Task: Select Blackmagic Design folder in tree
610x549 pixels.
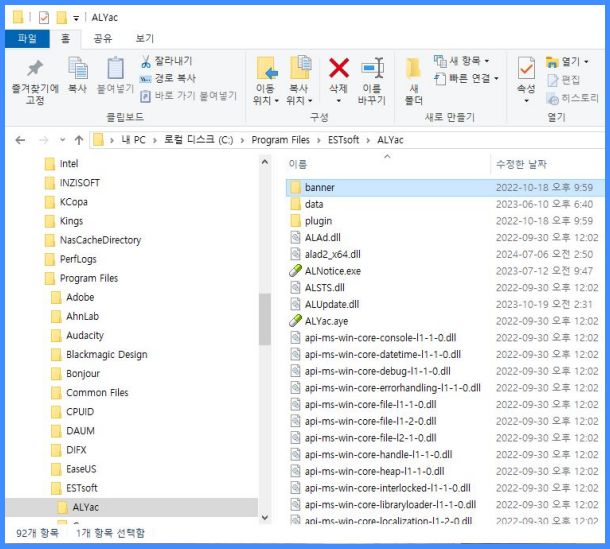Action: [107, 354]
